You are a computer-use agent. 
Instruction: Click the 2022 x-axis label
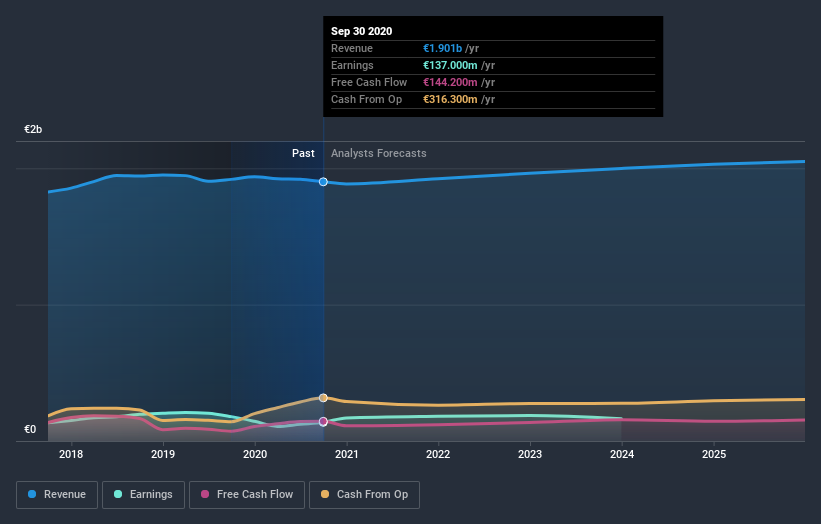coord(438,454)
